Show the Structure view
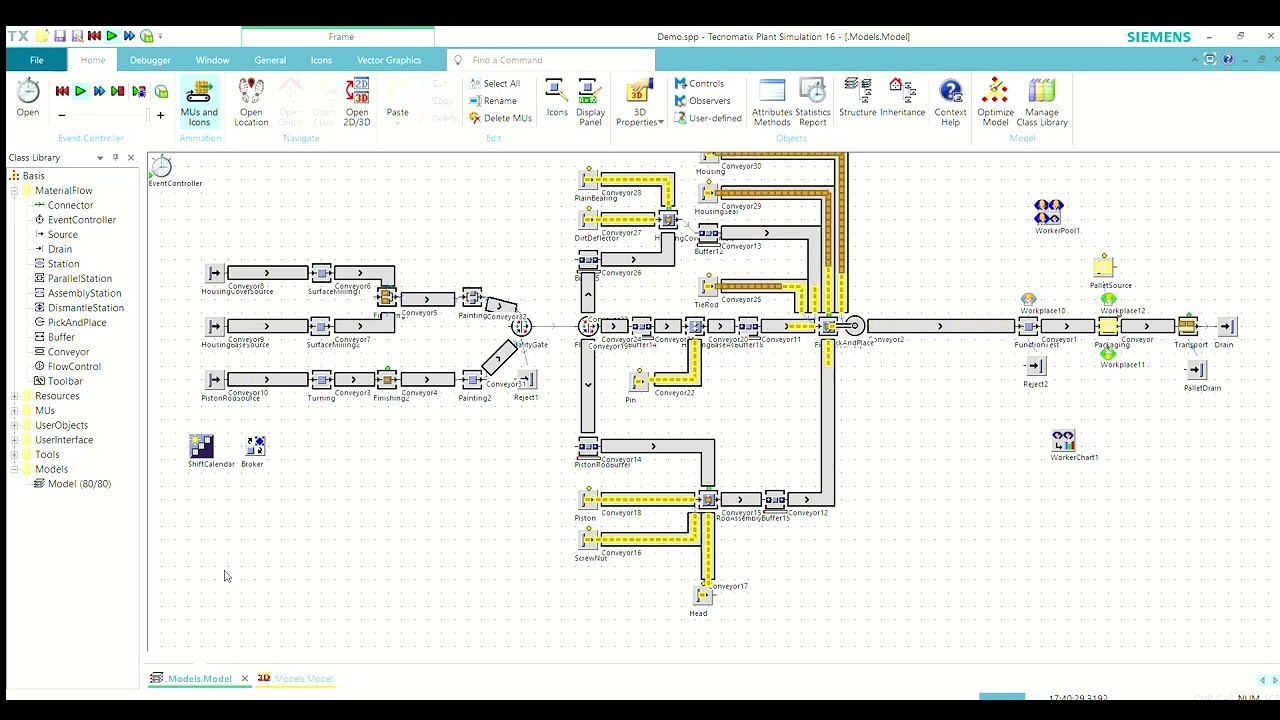Screen dimensions: 1280x720 (858, 98)
